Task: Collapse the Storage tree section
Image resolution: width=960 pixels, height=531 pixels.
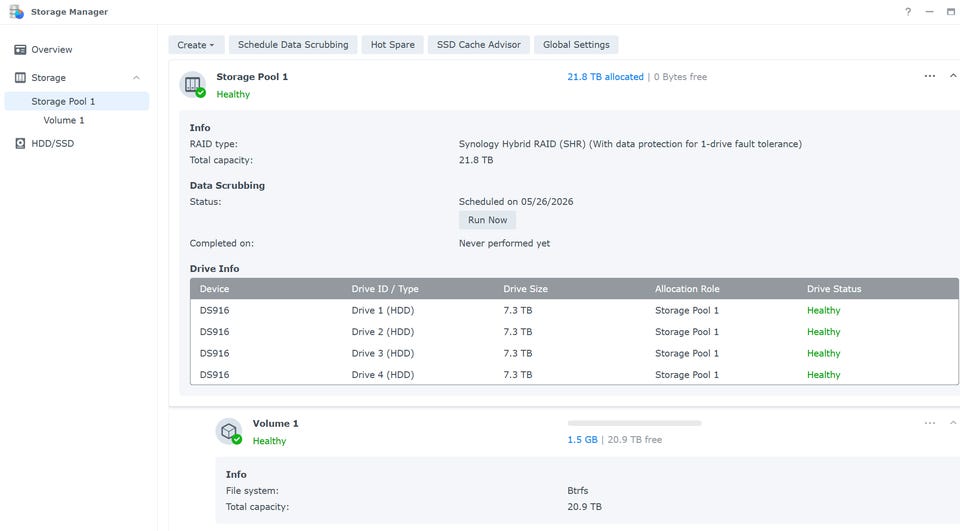Action: click(137, 77)
